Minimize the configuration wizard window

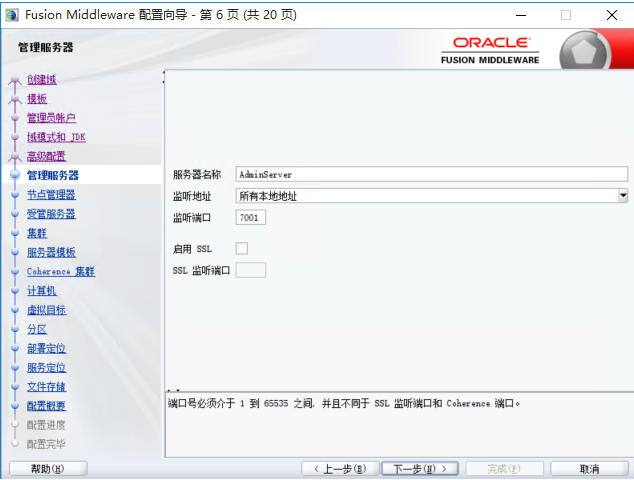[521, 15]
